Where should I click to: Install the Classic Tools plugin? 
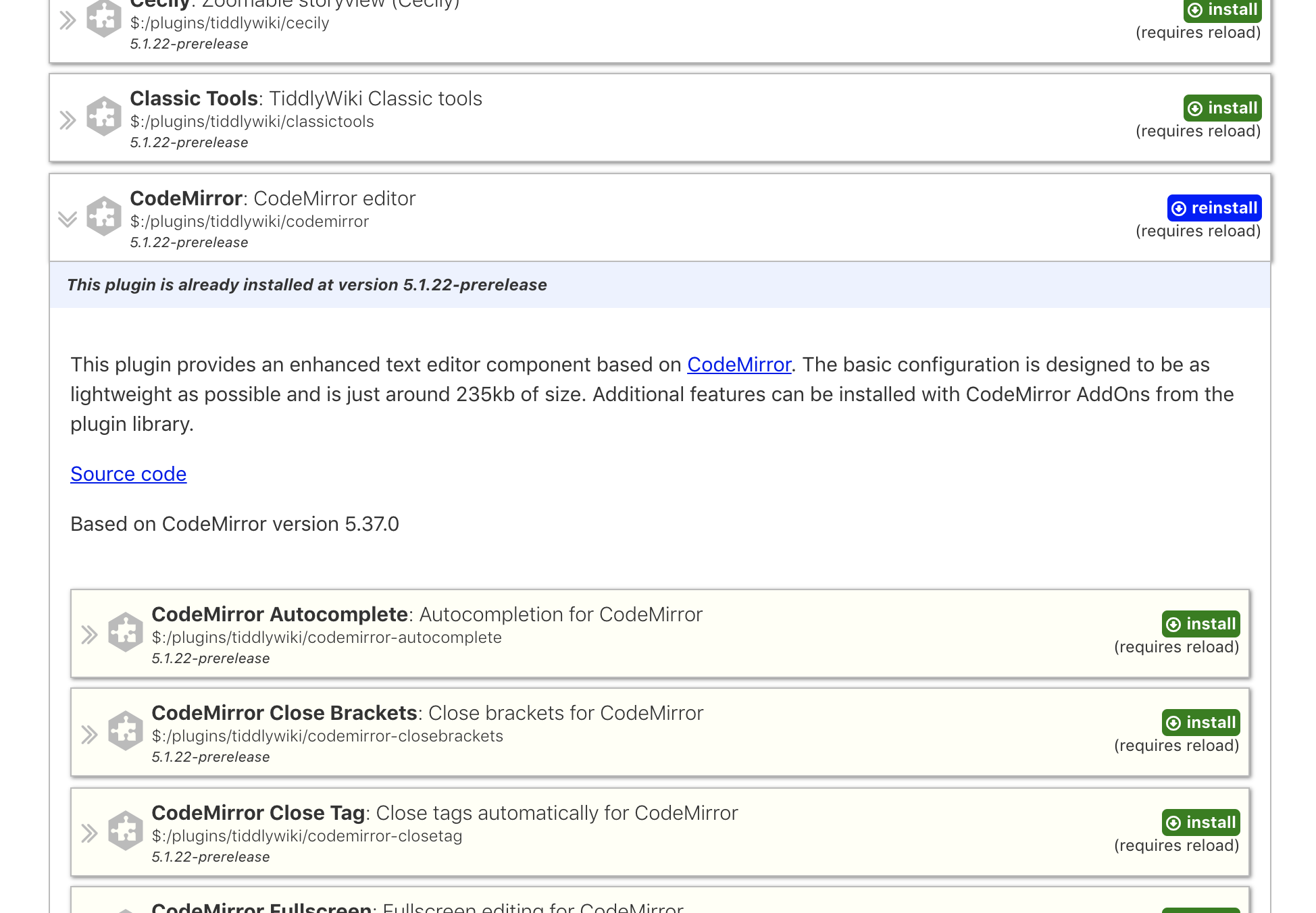tap(1223, 108)
